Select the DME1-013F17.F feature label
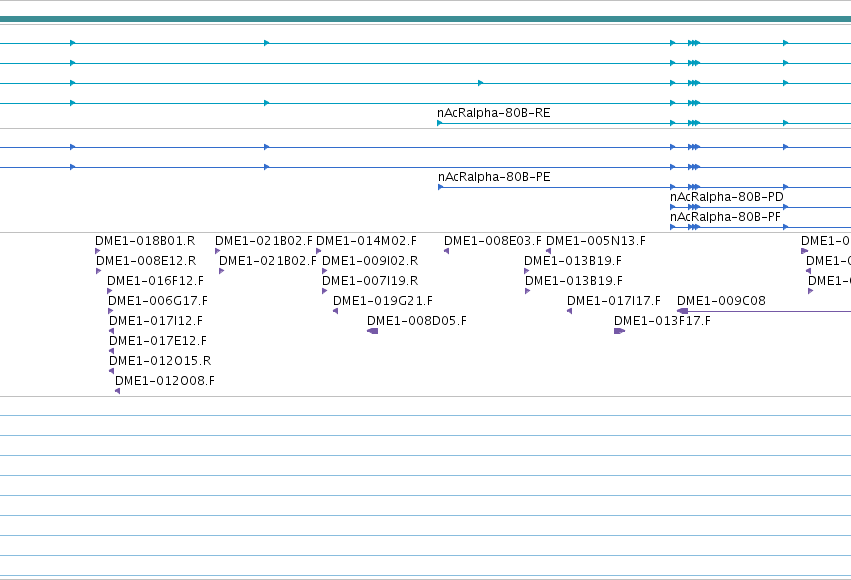The image size is (851, 580). pyautogui.click(x=662, y=321)
